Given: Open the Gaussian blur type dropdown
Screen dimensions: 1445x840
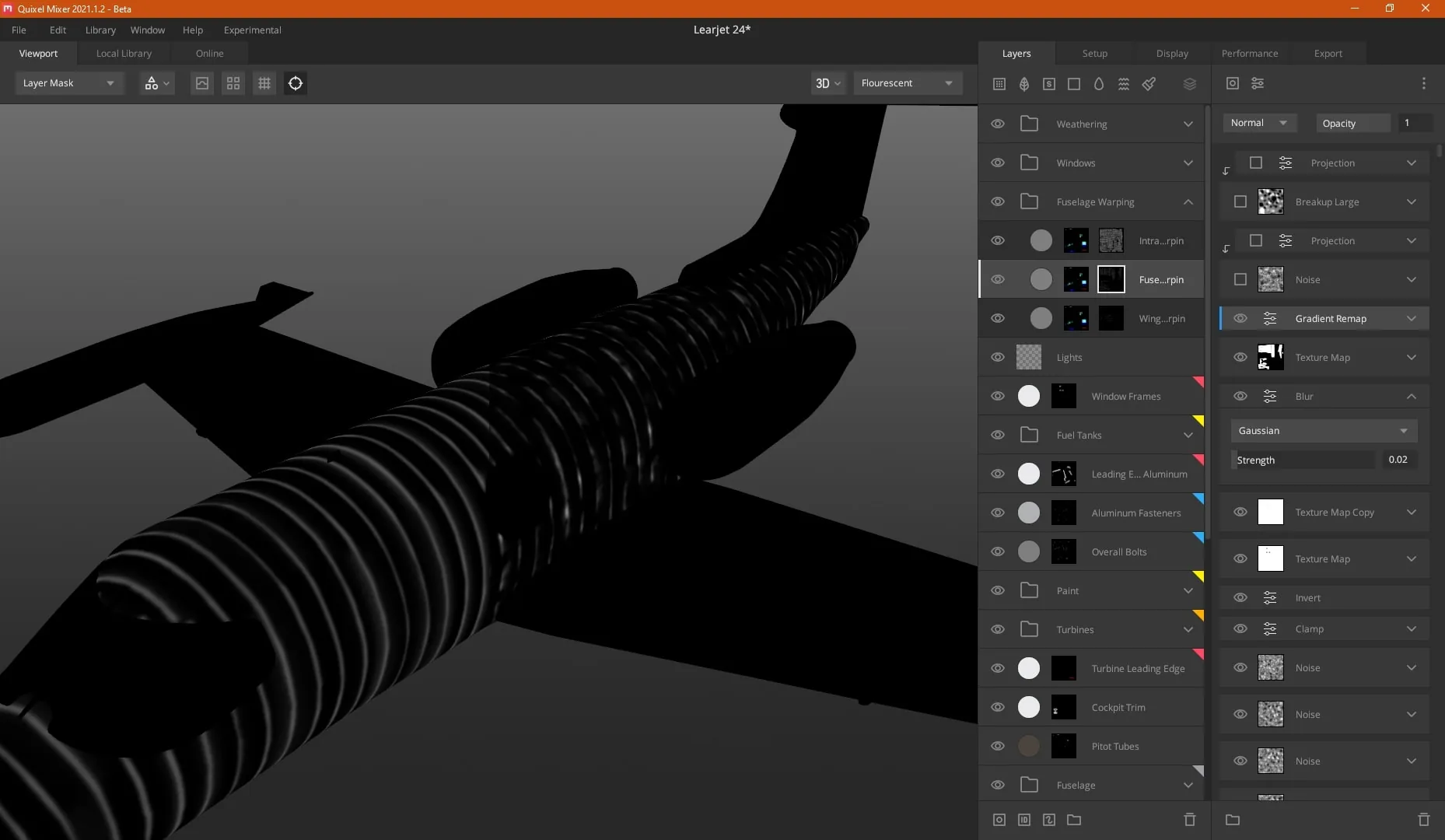Looking at the screenshot, I should 1324,430.
